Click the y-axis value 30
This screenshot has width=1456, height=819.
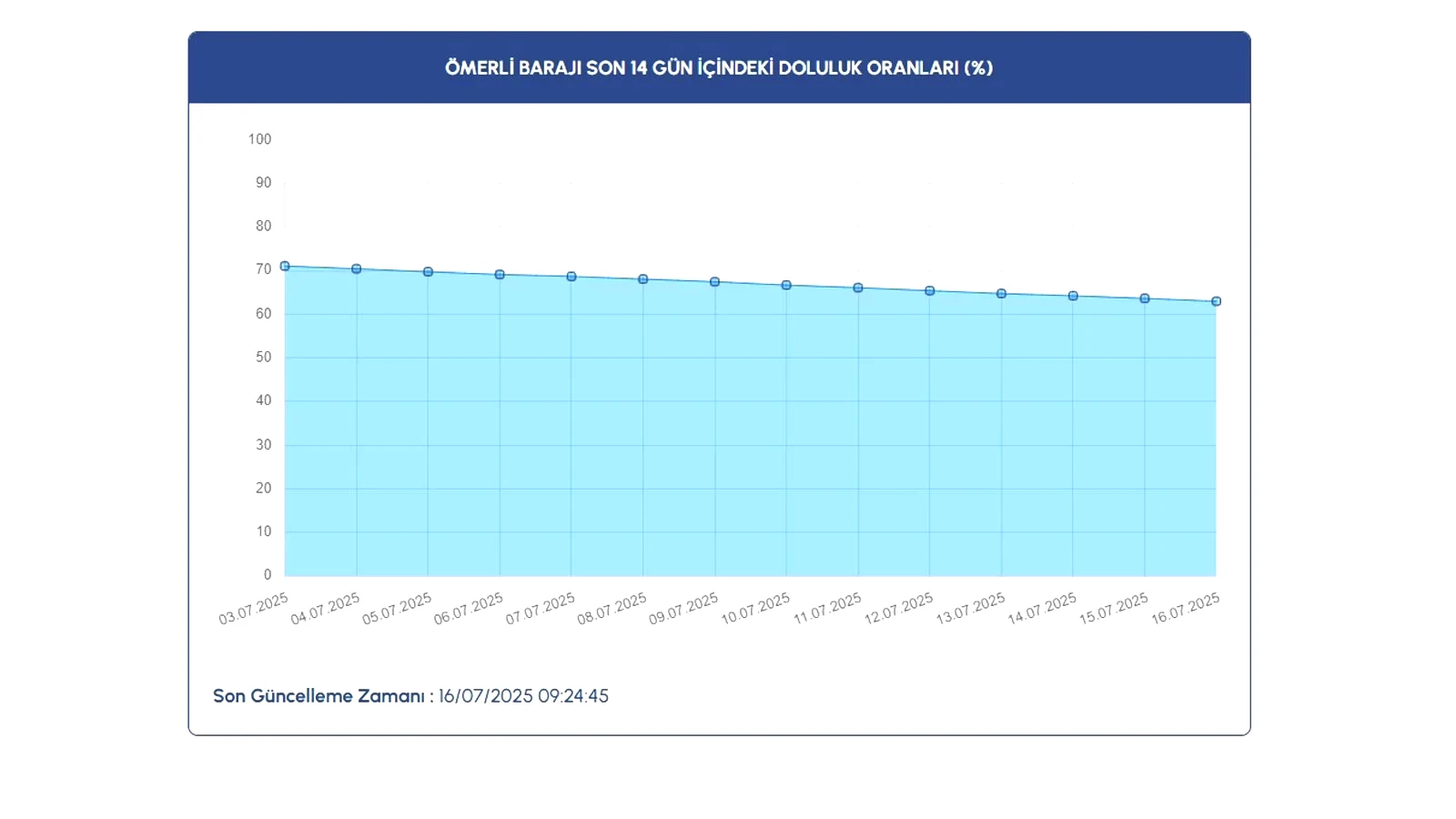click(264, 445)
